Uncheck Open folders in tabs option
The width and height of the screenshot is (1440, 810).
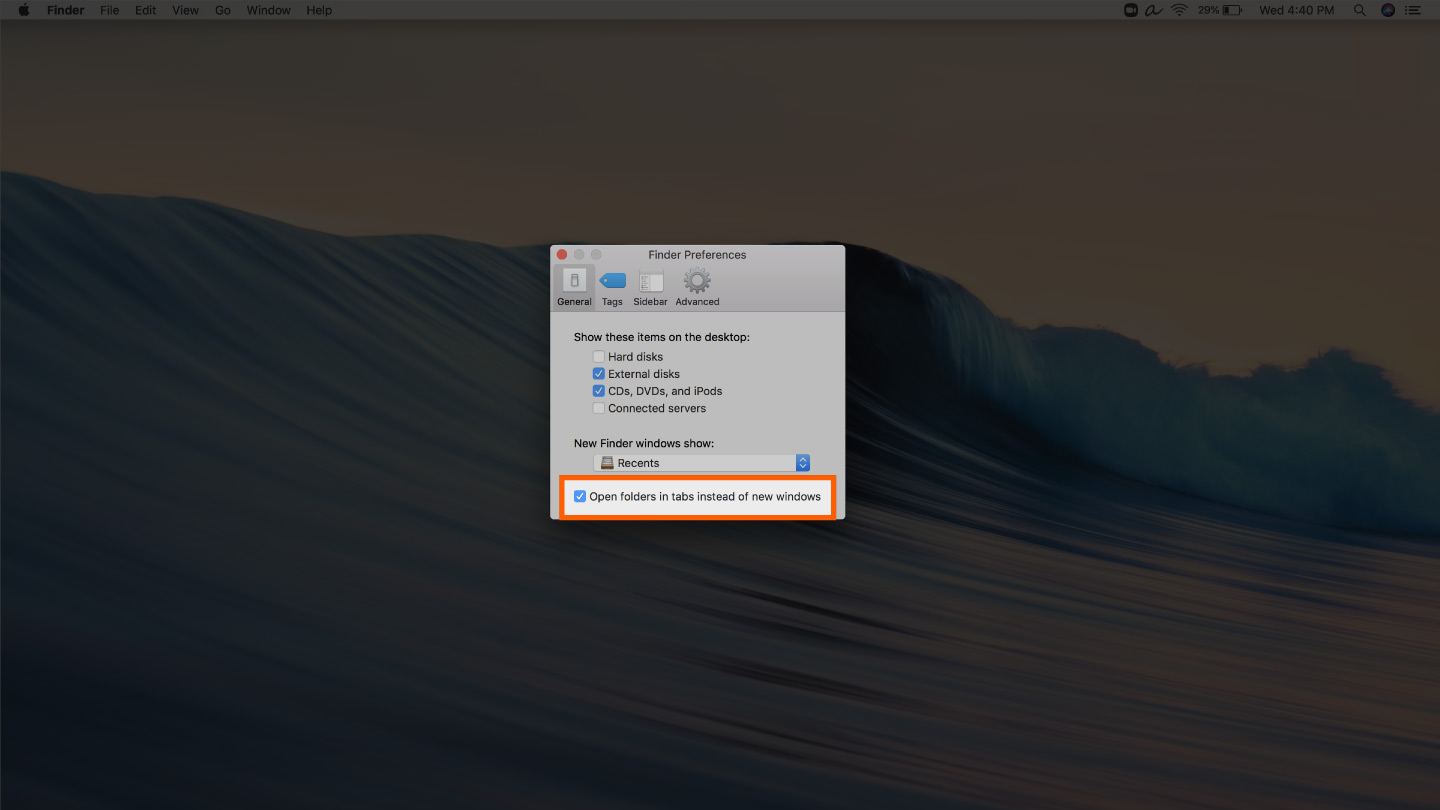[x=580, y=495]
